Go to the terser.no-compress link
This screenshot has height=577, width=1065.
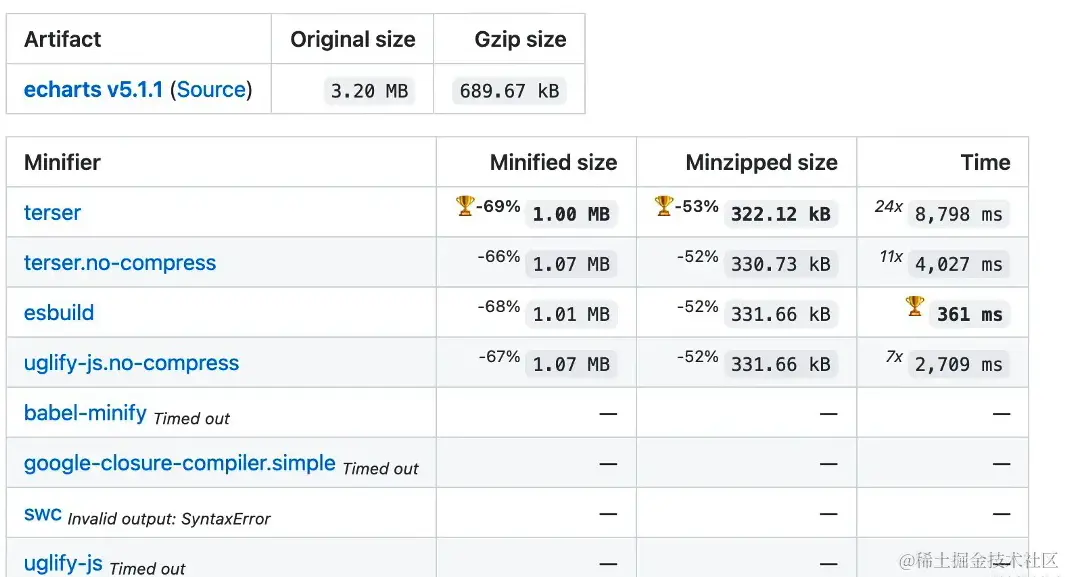pos(120,263)
